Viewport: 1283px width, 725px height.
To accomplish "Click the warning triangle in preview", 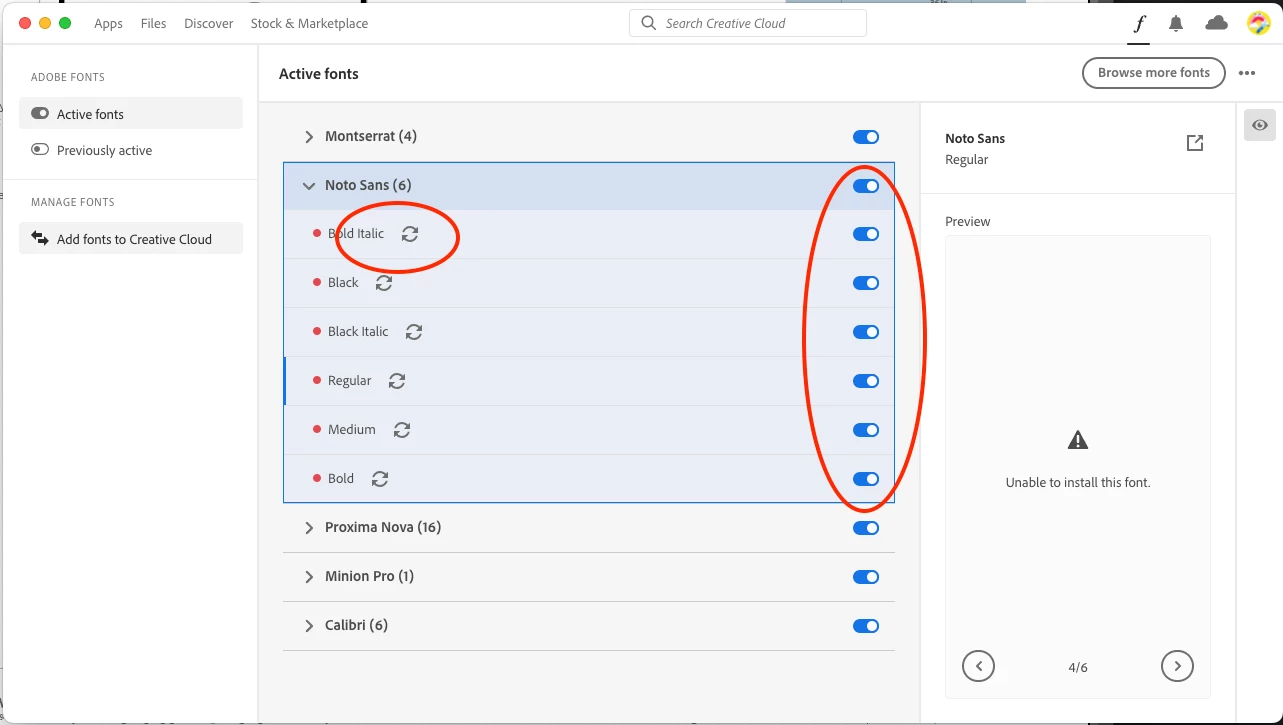I will (x=1077, y=439).
